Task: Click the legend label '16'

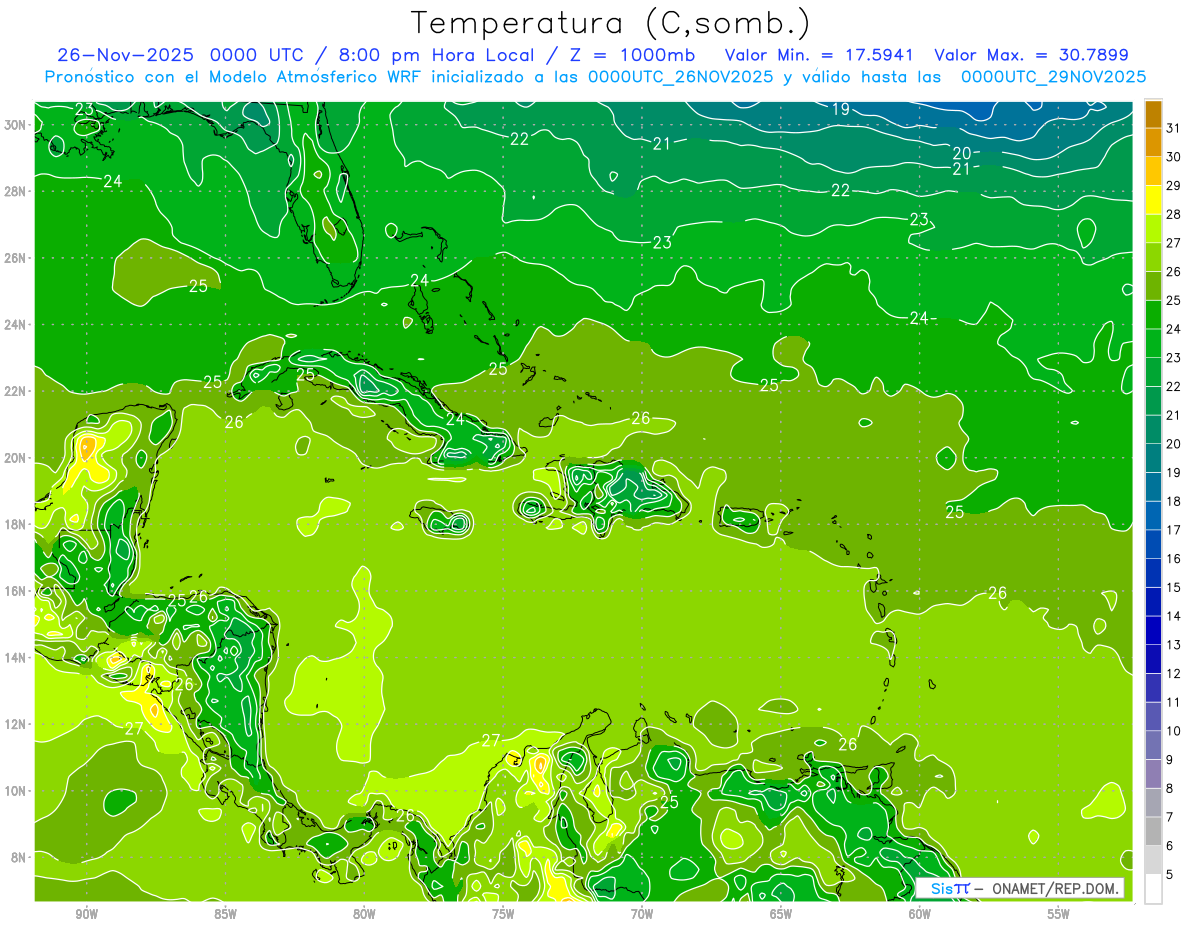Action: (x=1173, y=558)
